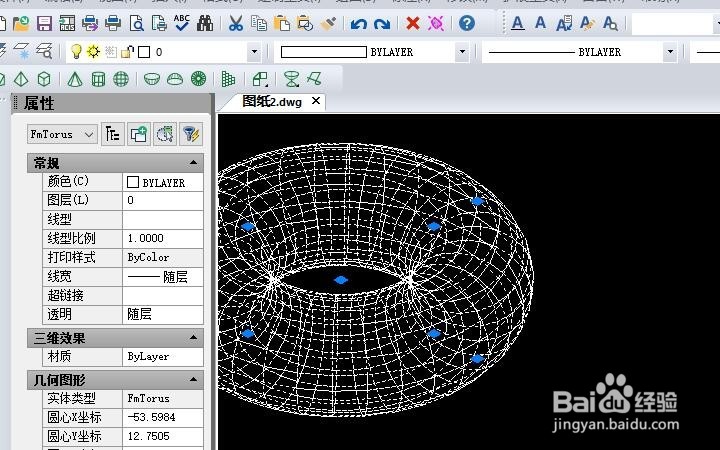The width and height of the screenshot is (720, 450).
Task: Click the select objects icon in 属性 panel
Action: pos(139,135)
